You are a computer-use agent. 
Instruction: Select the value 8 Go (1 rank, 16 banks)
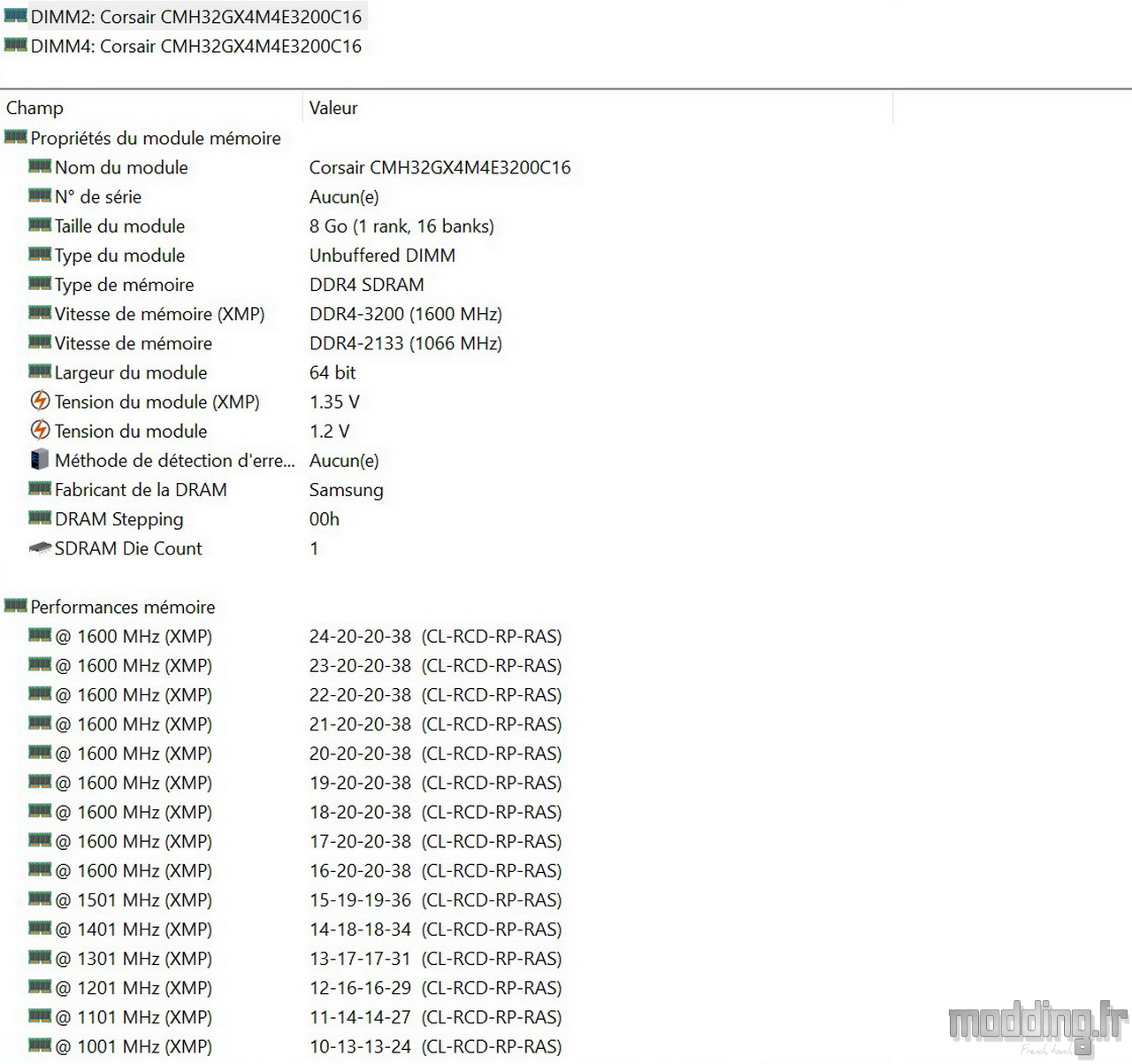click(402, 226)
